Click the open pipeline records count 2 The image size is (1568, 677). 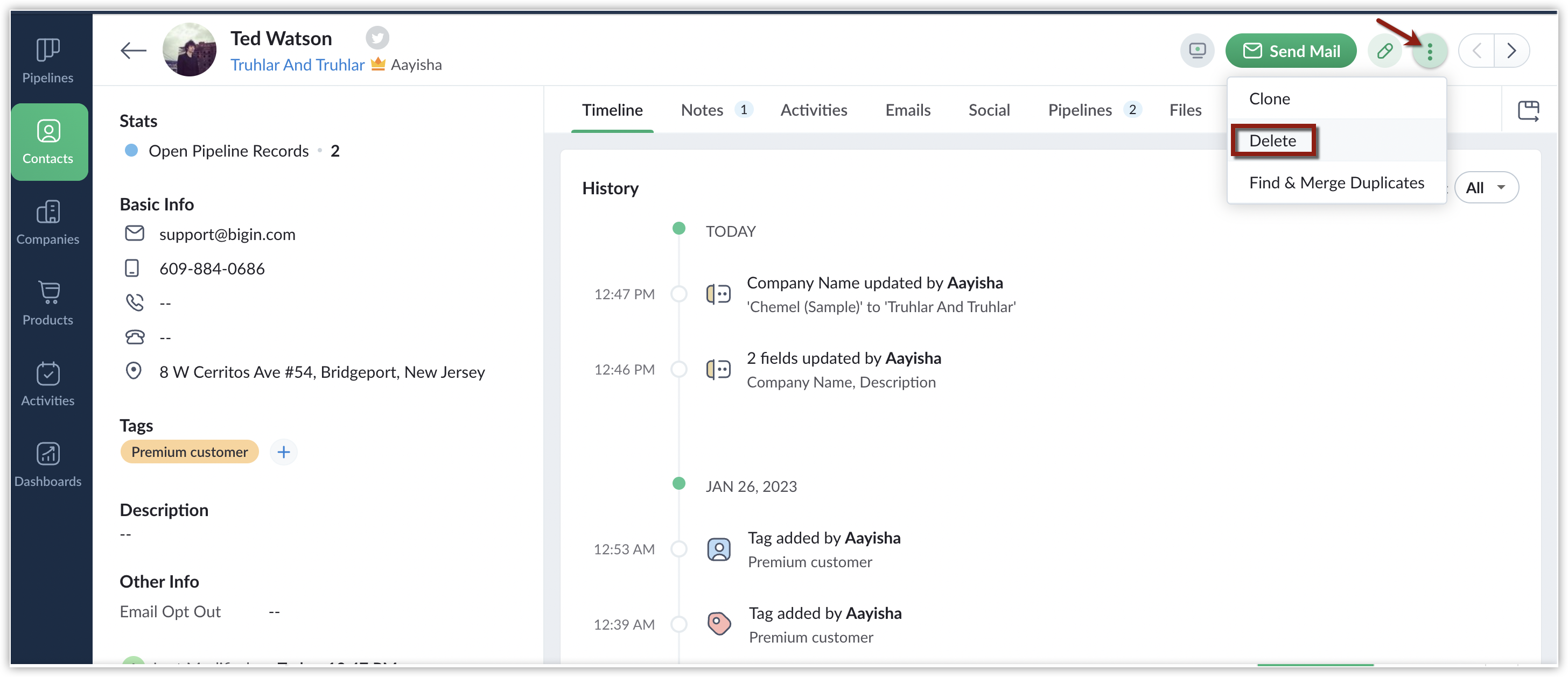pos(335,151)
